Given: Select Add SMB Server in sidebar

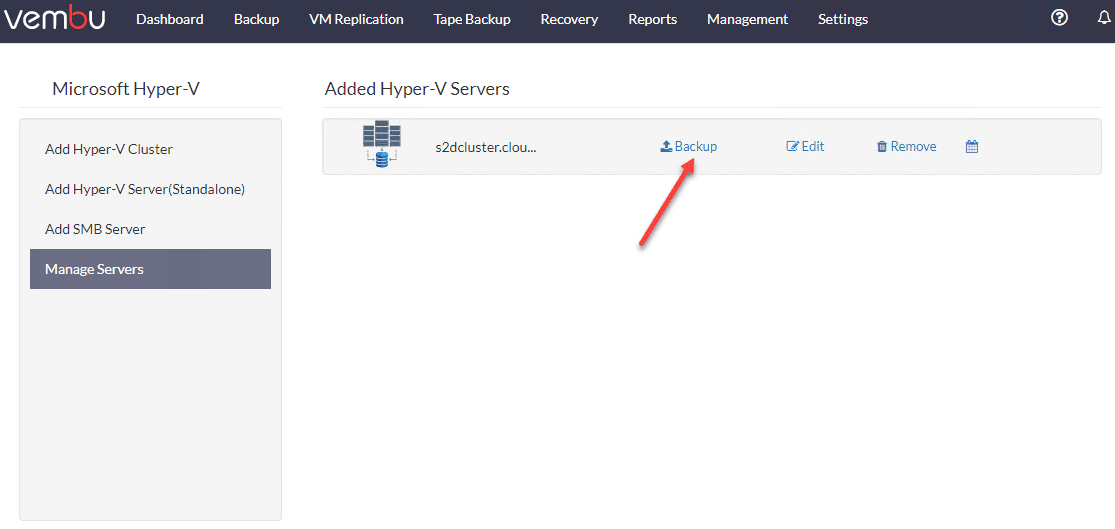Looking at the screenshot, I should (150, 229).
